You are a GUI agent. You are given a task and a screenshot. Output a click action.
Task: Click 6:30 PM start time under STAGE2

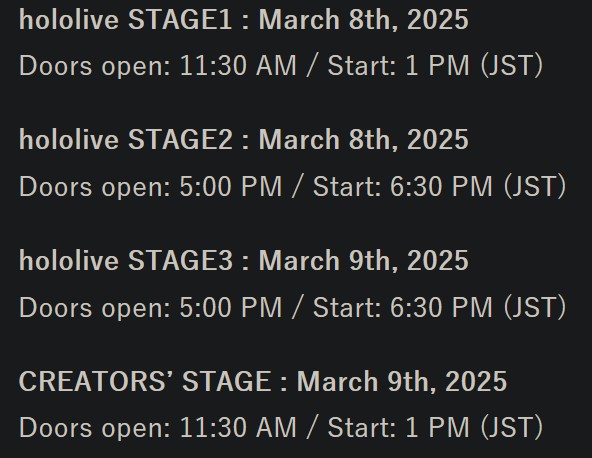pyautogui.click(x=441, y=187)
